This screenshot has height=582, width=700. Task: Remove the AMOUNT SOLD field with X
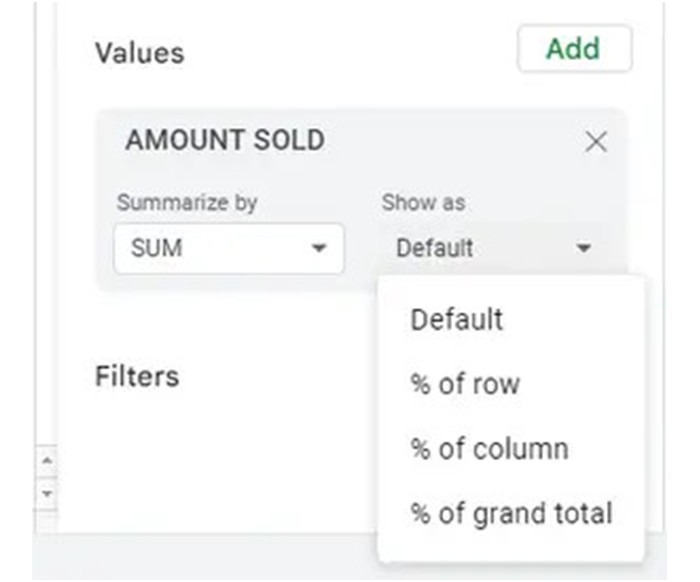point(596,142)
